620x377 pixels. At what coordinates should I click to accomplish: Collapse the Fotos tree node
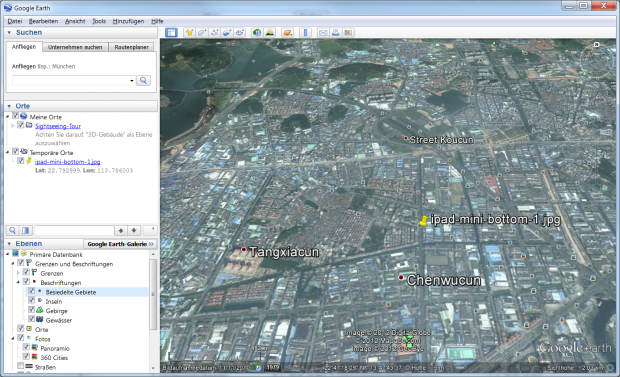coord(13,339)
